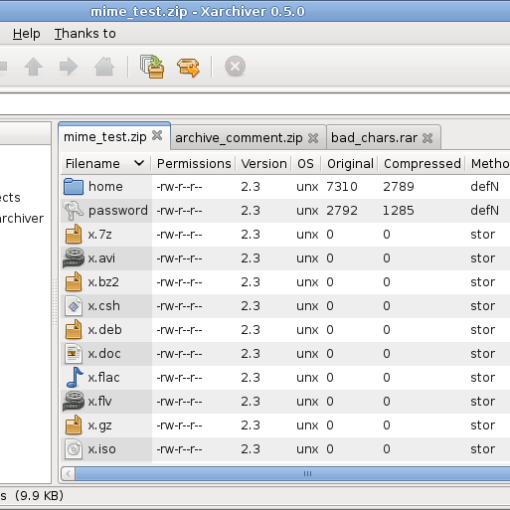Select the x.flac music note icon
510x510 pixels.
click(x=74, y=377)
